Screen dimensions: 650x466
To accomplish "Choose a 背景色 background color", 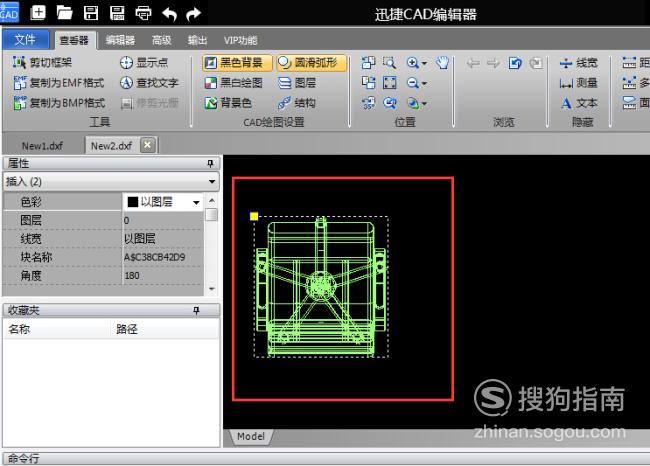I will pos(228,102).
